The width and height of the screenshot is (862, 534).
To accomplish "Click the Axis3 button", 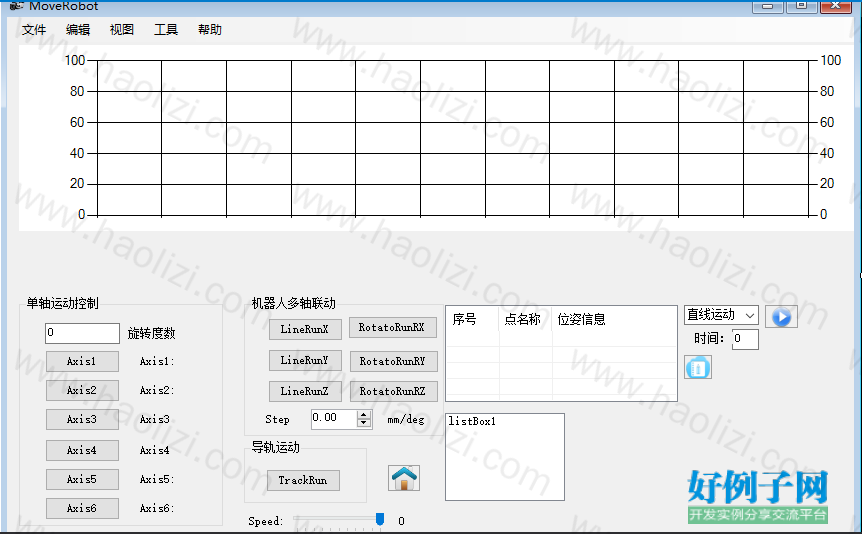I will click(82, 420).
